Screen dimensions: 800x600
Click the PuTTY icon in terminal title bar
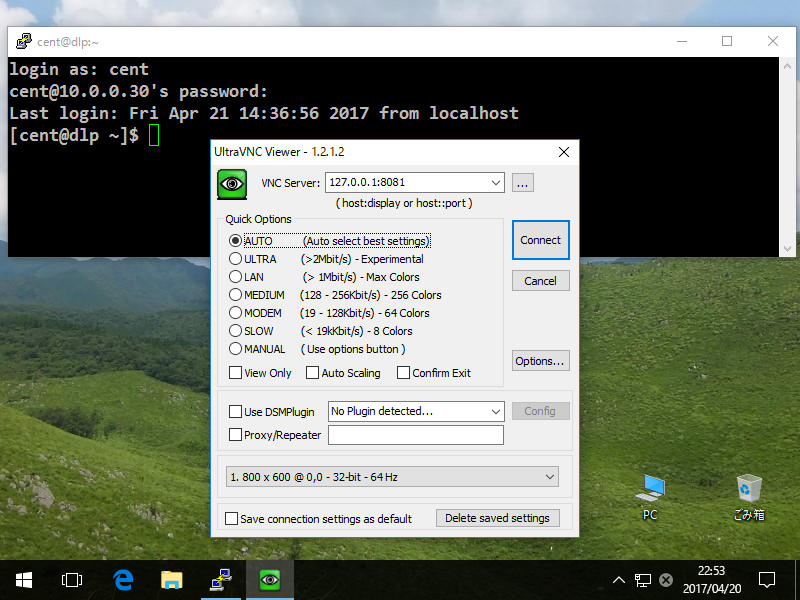(23, 41)
